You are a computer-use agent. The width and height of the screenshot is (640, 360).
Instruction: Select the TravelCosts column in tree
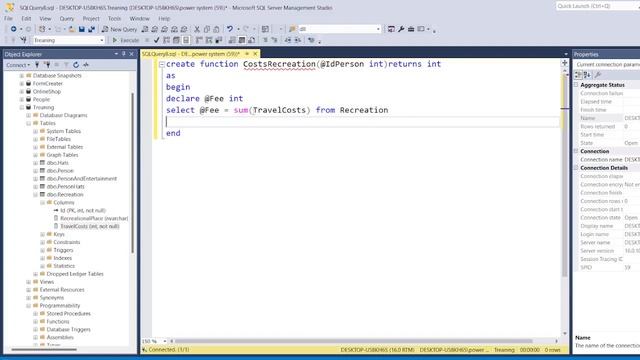[x=89, y=227]
